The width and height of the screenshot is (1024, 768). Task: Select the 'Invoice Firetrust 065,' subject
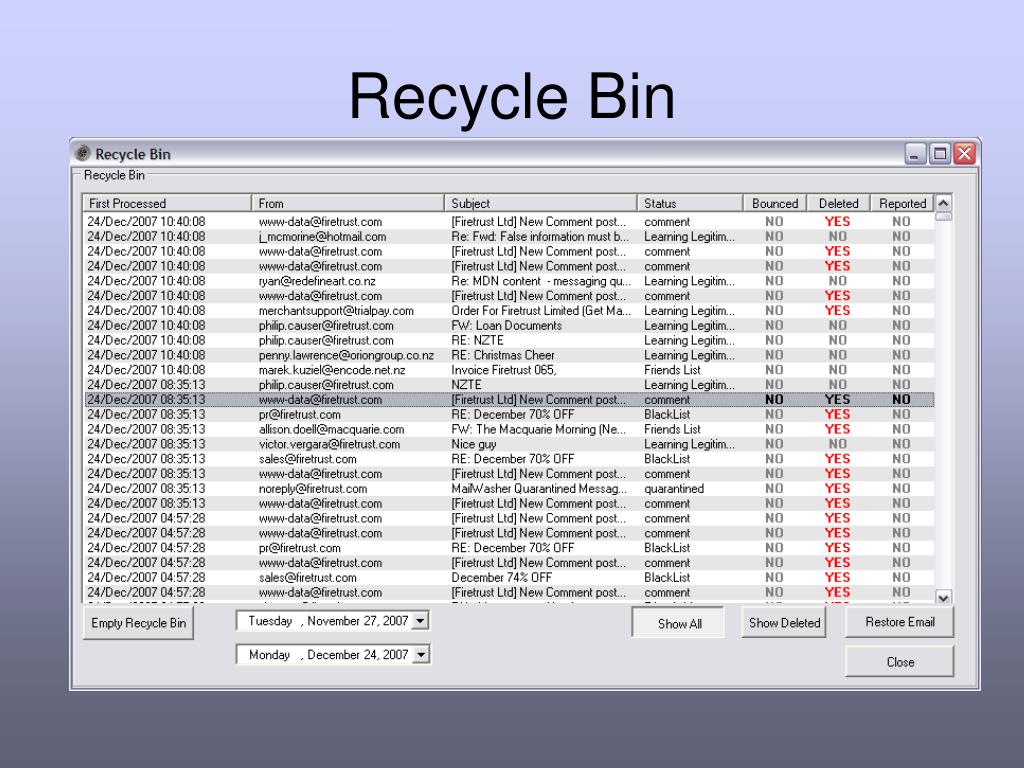504,370
